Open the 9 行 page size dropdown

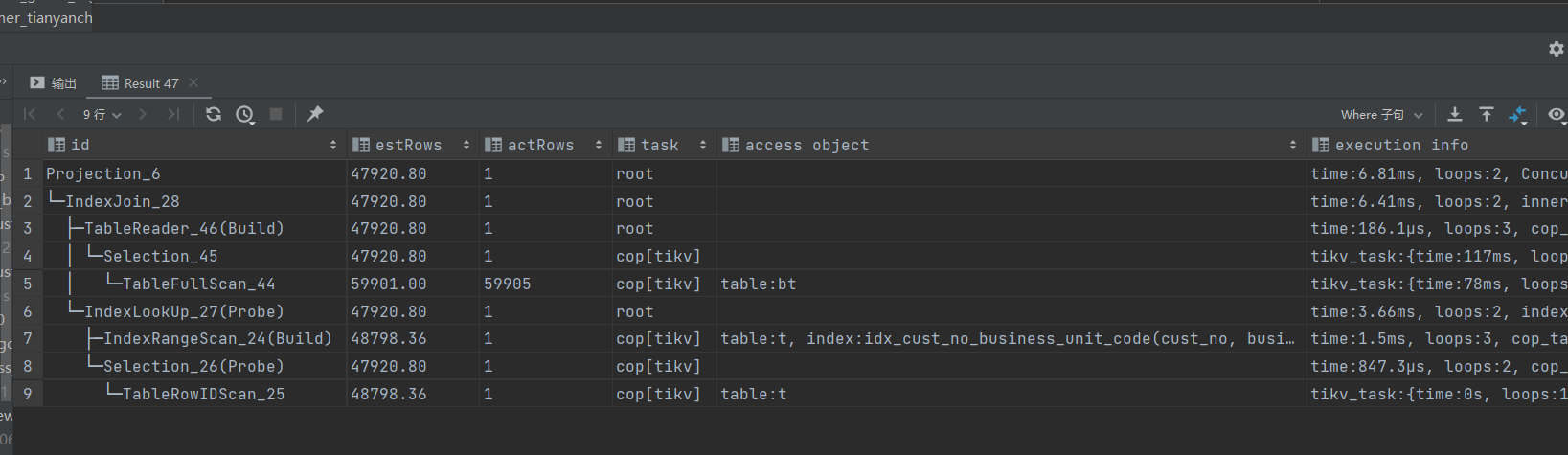(x=102, y=114)
